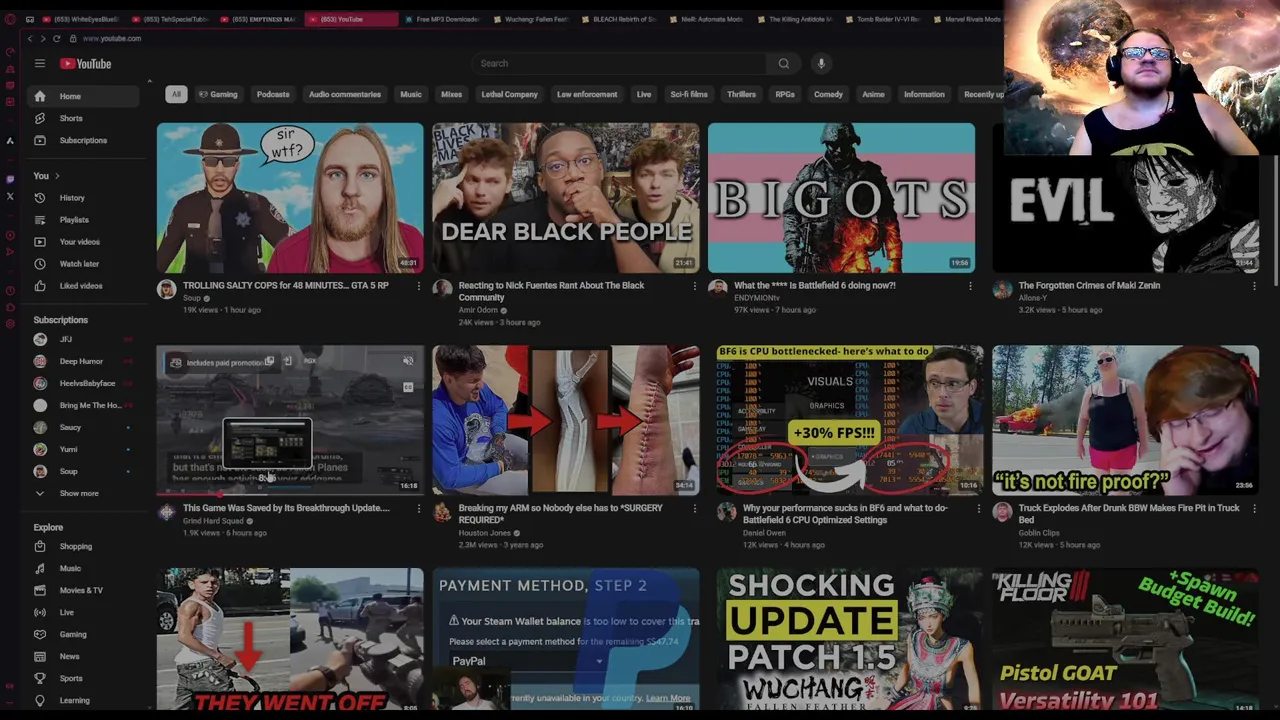Go back with the browser back arrow

30,38
